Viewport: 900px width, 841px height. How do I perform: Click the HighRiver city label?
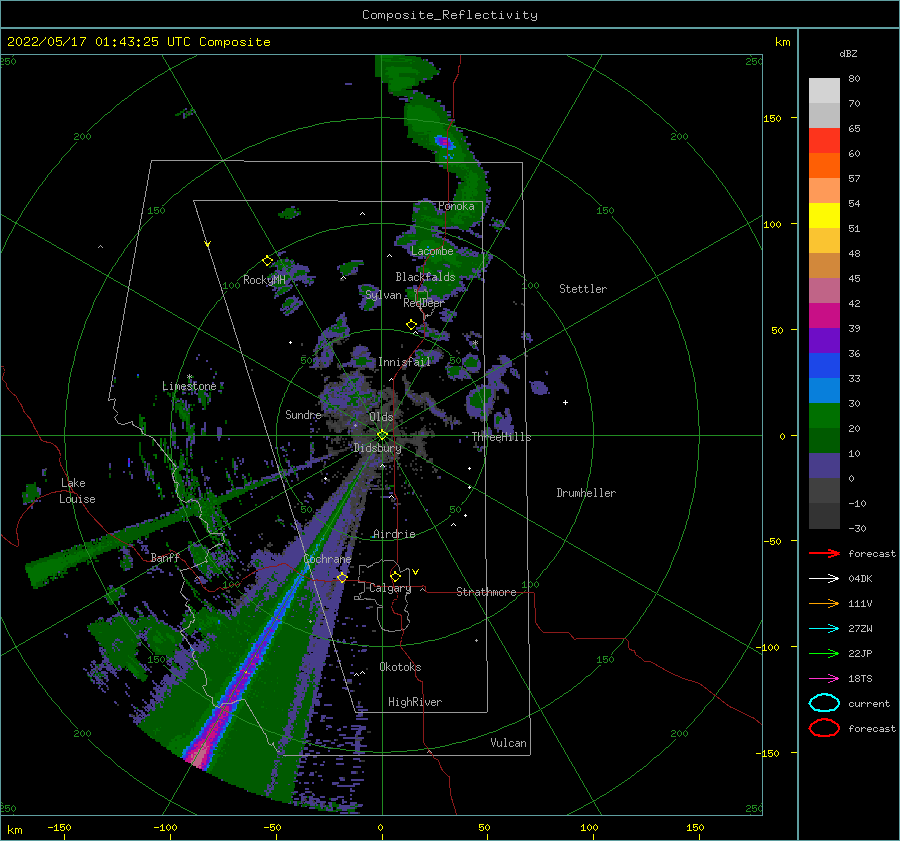(x=415, y=702)
